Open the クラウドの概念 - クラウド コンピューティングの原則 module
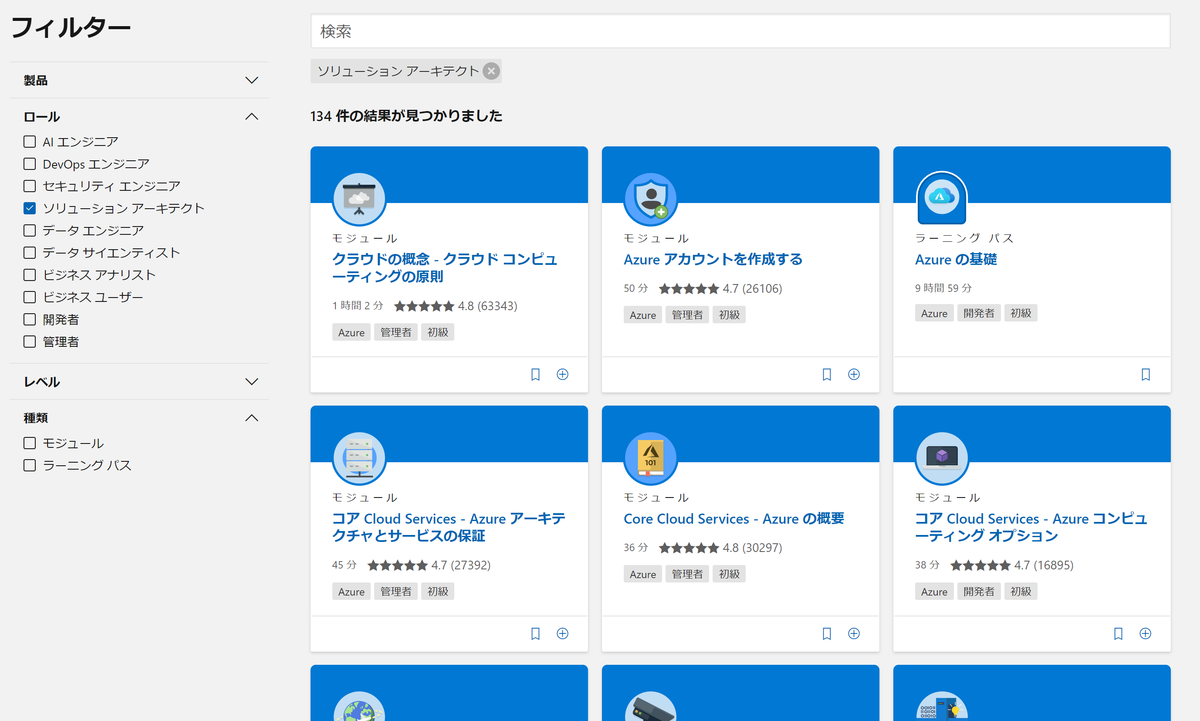The width and height of the screenshot is (1200, 721). tap(445, 268)
